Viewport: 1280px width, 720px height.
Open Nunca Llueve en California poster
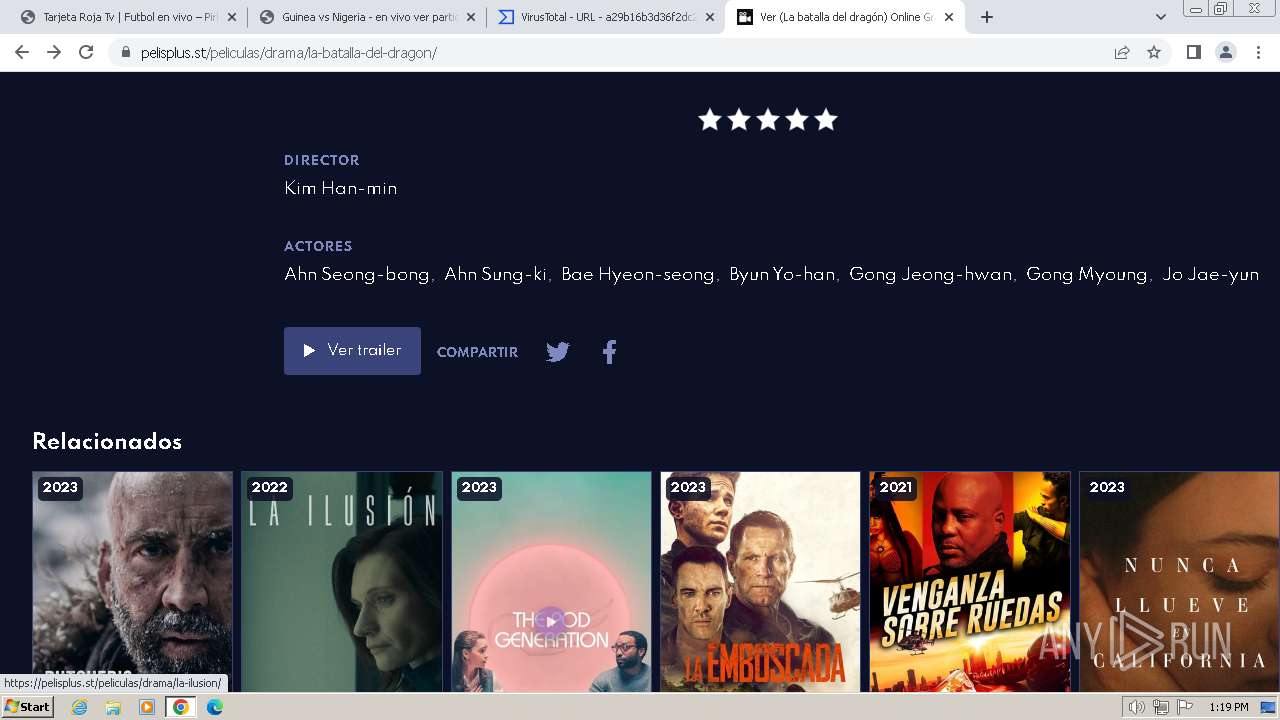(x=1179, y=582)
